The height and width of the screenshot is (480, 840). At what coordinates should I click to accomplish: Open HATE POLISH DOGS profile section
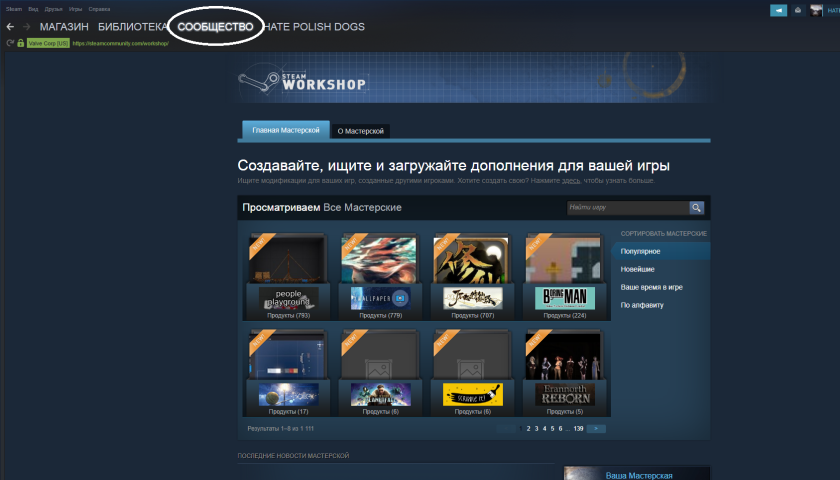click(x=313, y=27)
